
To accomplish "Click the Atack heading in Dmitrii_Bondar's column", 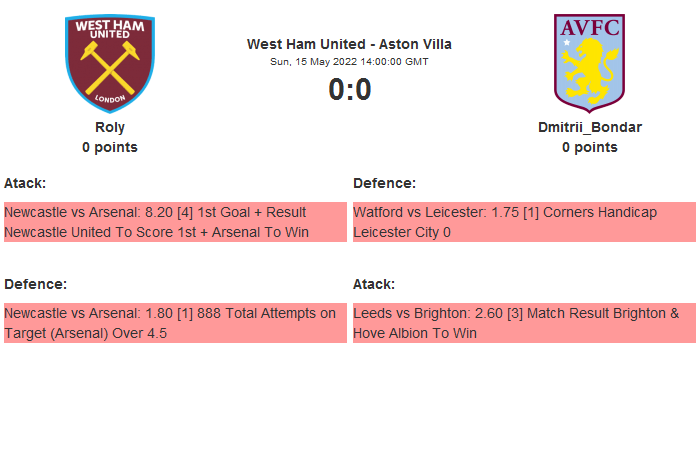I will (374, 284).
